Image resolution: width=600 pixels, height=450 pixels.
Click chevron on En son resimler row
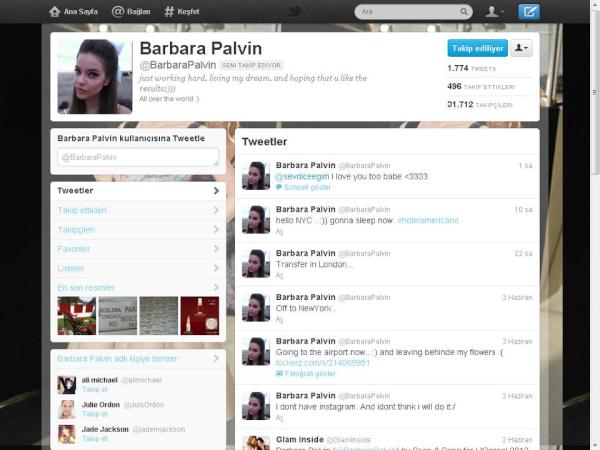(x=216, y=287)
